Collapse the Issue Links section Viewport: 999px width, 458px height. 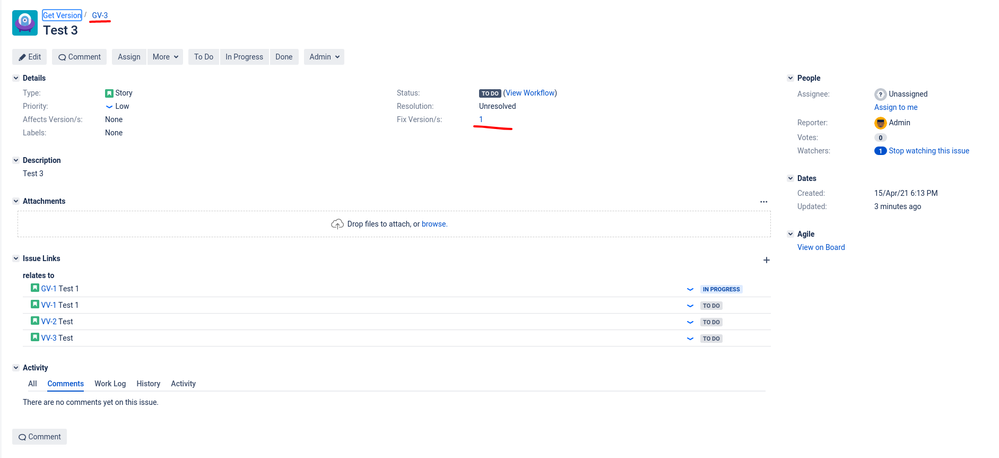16,259
